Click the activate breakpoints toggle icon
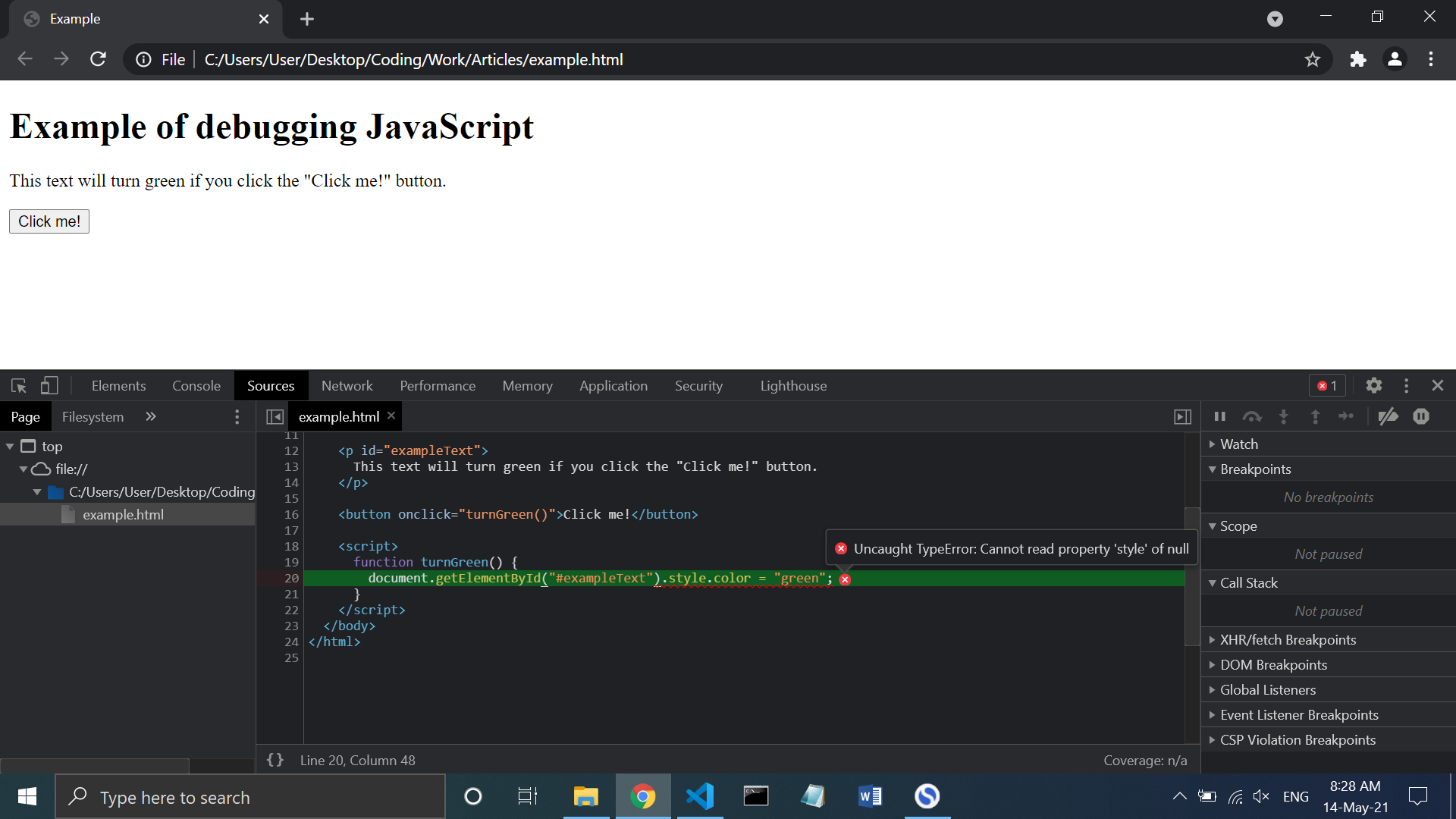 [x=1388, y=417]
